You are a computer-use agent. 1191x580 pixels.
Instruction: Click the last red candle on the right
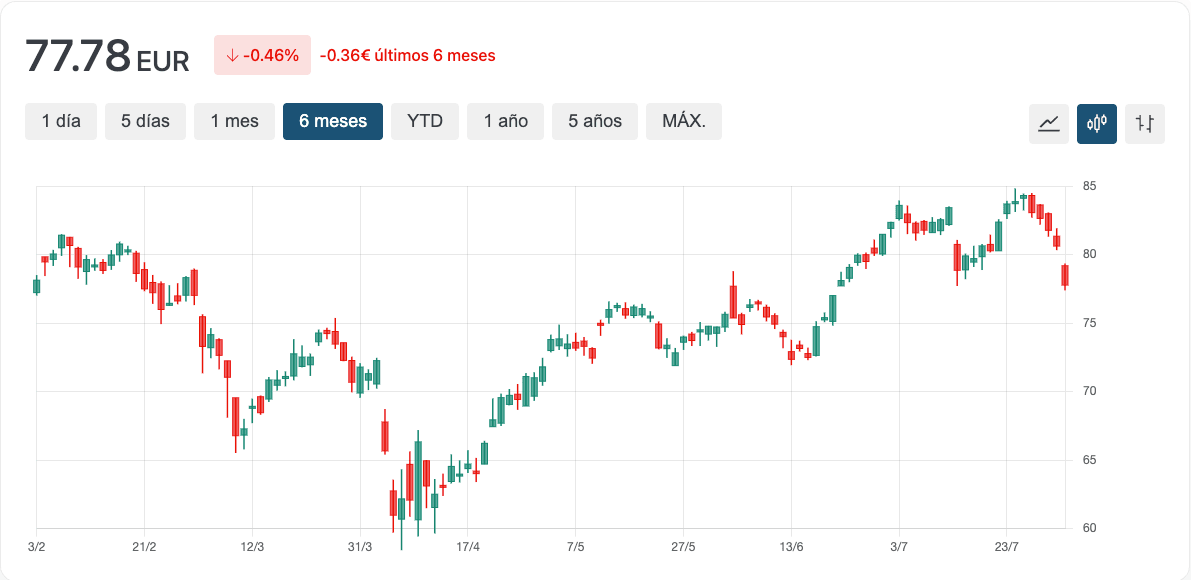point(1065,275)
